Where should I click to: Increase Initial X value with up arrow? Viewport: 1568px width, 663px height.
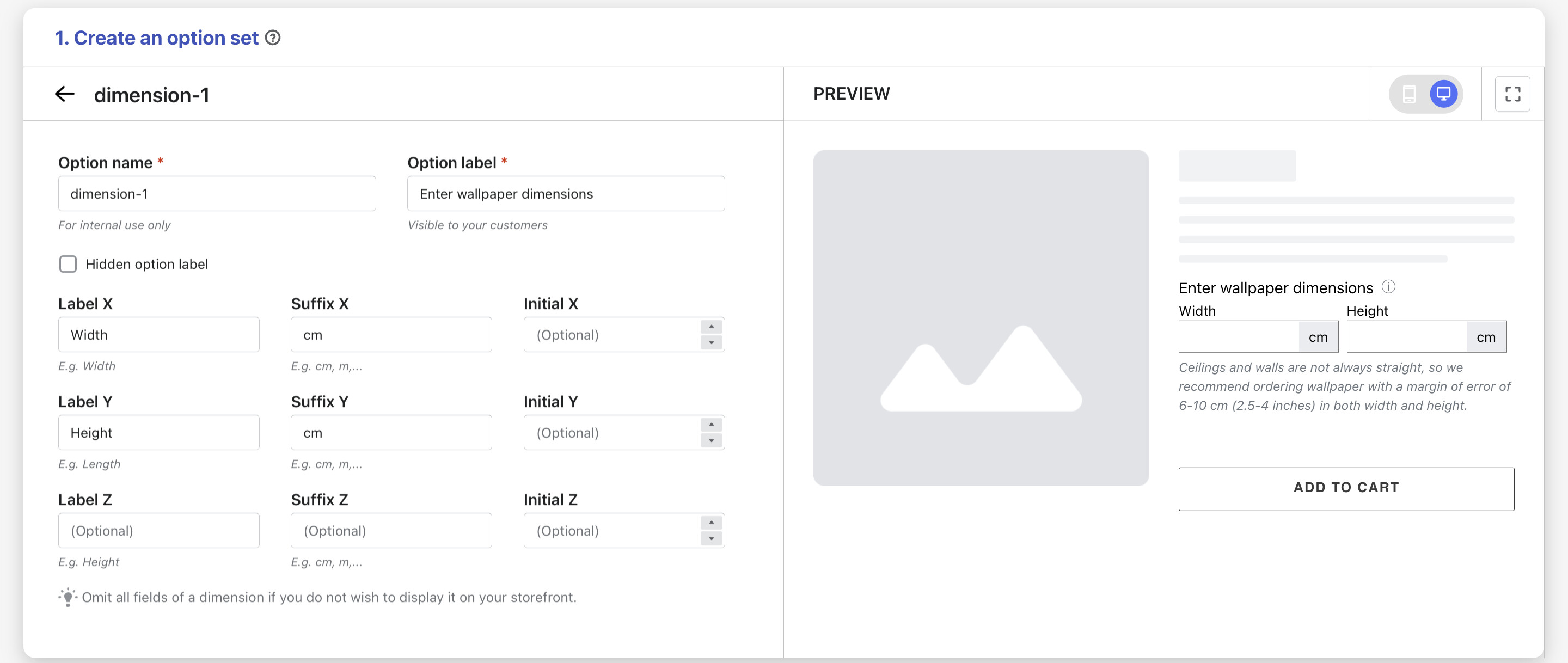[x=711, y=327]
